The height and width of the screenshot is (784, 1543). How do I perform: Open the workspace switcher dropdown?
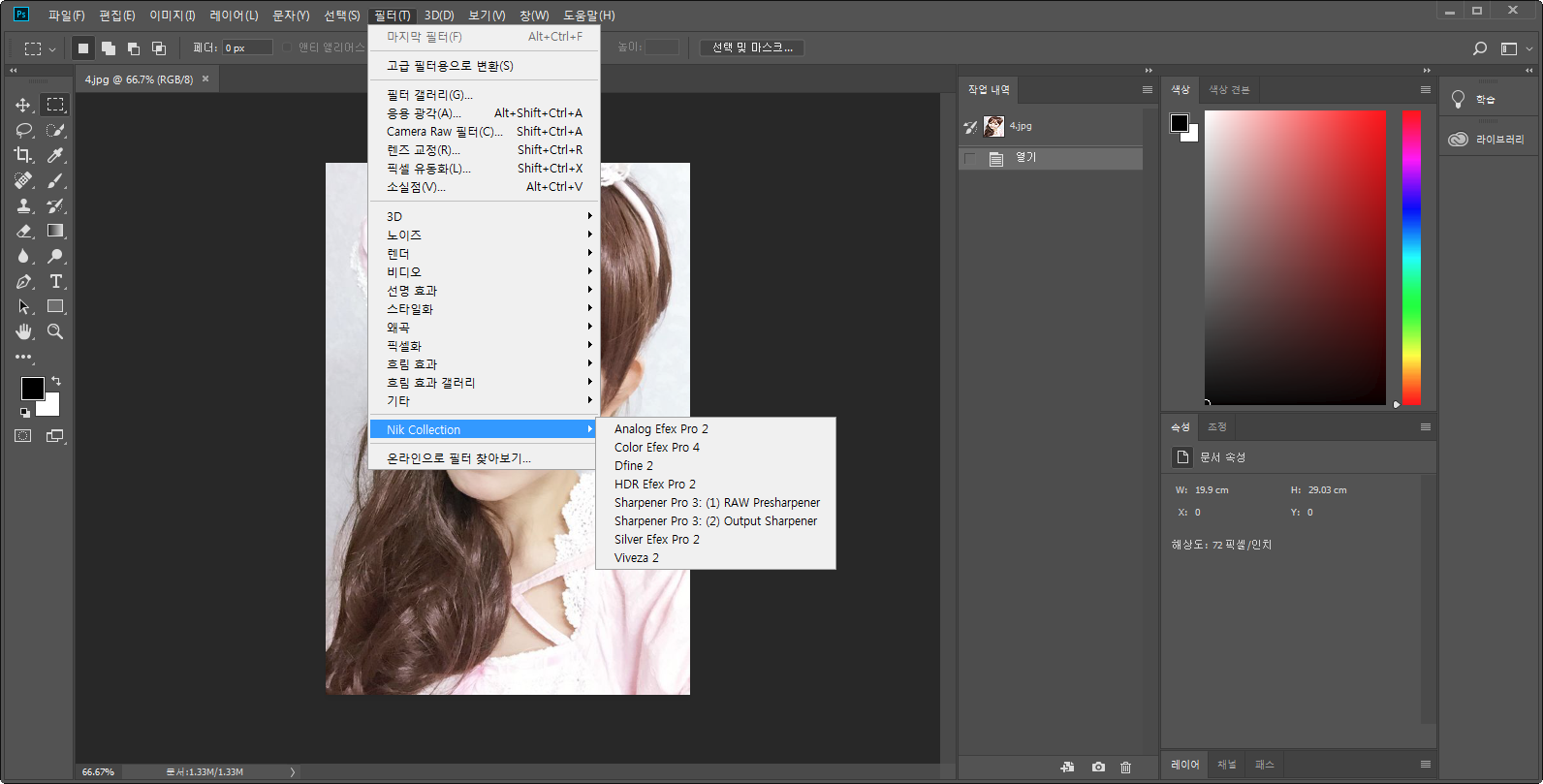1517,47
